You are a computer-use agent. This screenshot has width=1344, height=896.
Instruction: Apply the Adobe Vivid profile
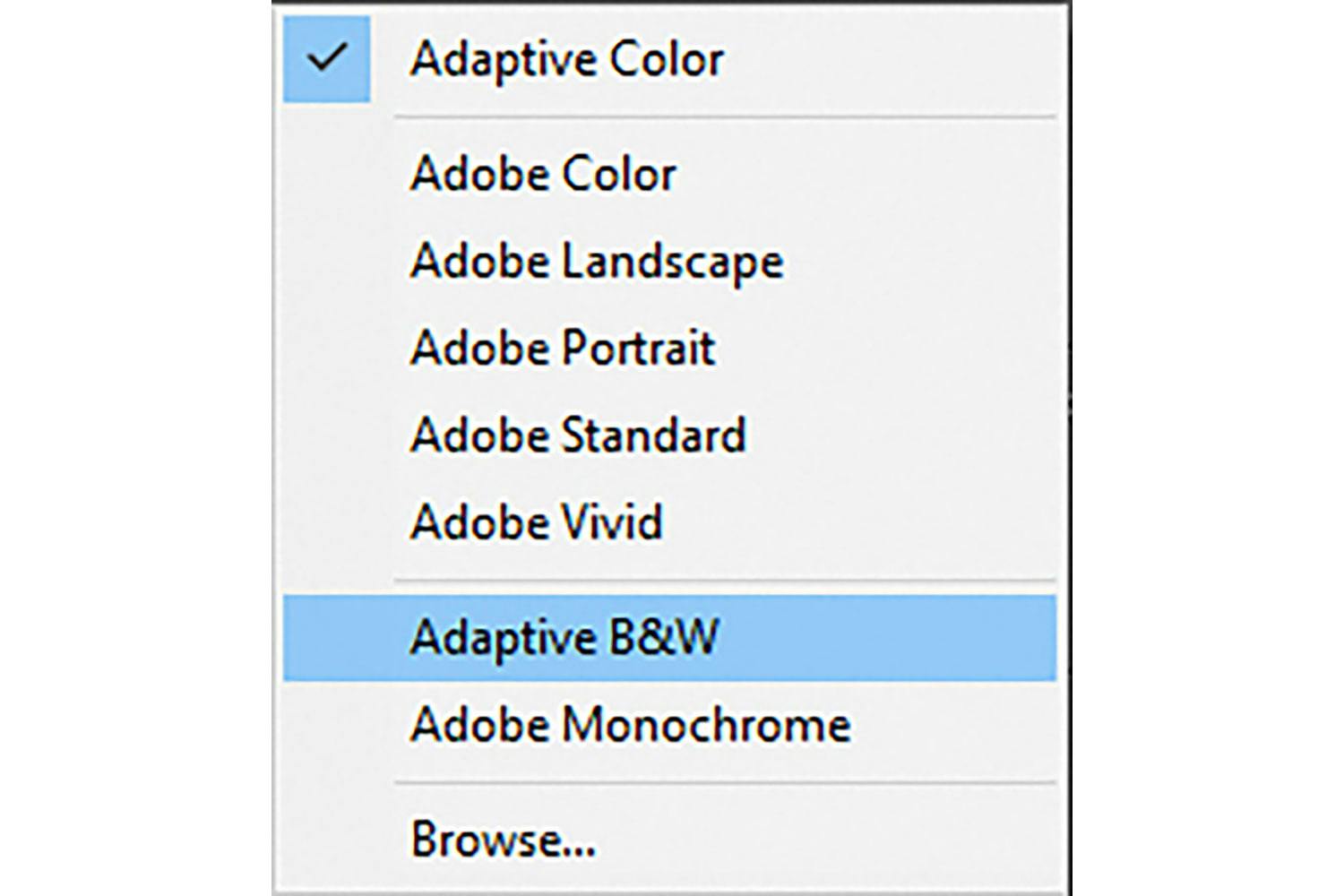click(x=536, y=521)
